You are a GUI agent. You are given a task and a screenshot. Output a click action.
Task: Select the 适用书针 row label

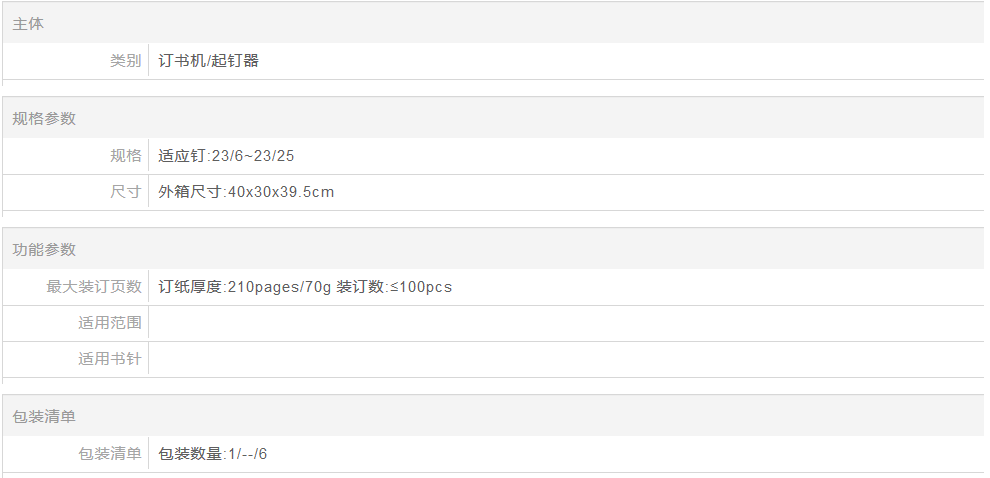click(x=110, y=359)
